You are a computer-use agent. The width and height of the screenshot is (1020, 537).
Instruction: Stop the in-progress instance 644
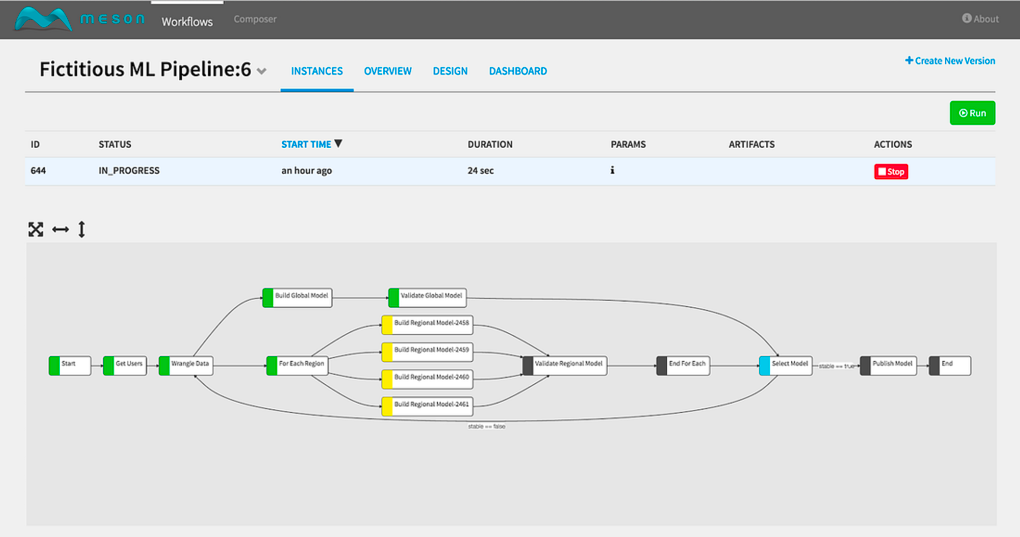890,172
